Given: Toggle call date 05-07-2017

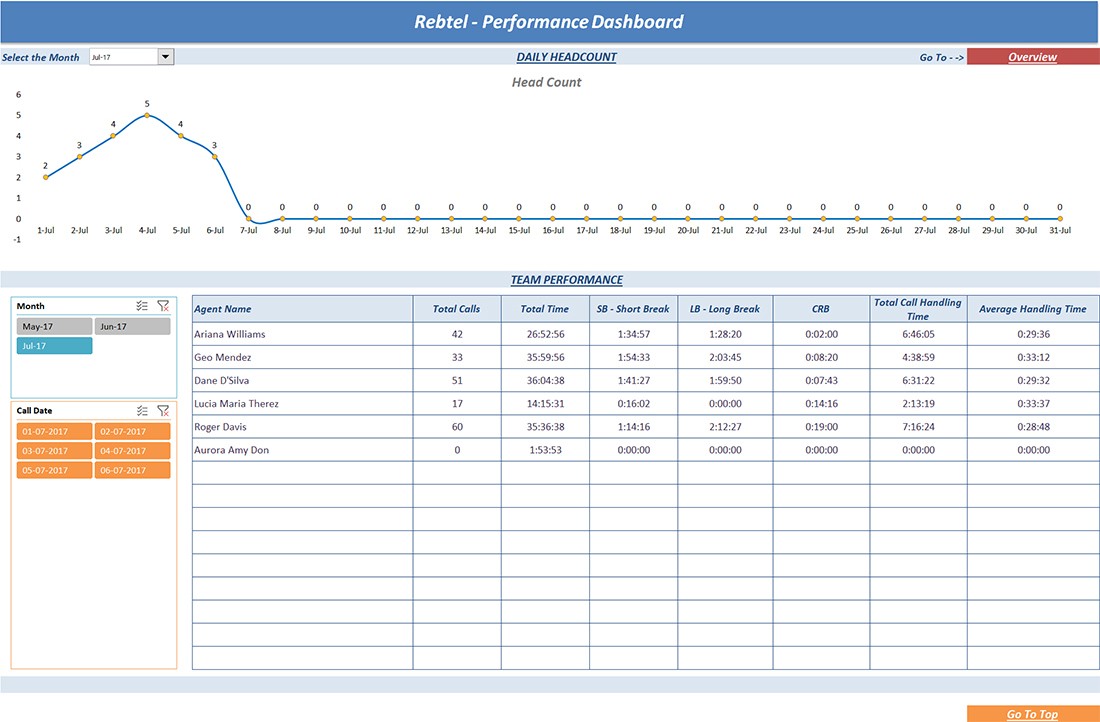Looking at the screenshot, I should [54, 470].
